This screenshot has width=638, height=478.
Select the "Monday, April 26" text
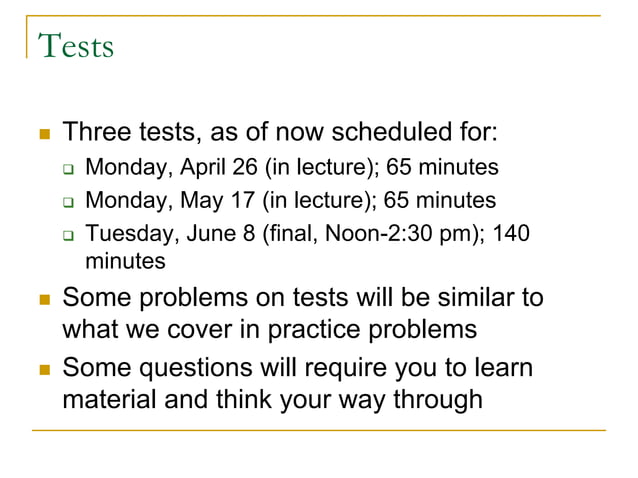(171, 167)
